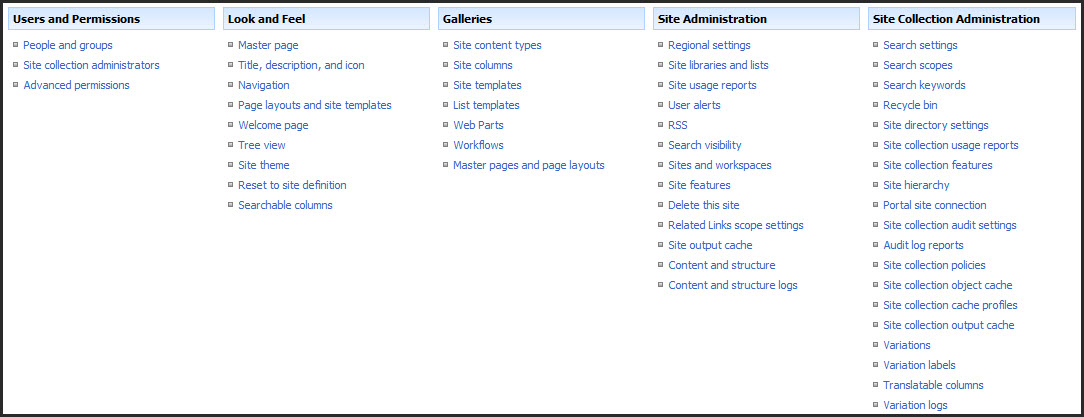Screen dimensions: 1084x417
Task: View Audit log reports
Action: point(923,245)
